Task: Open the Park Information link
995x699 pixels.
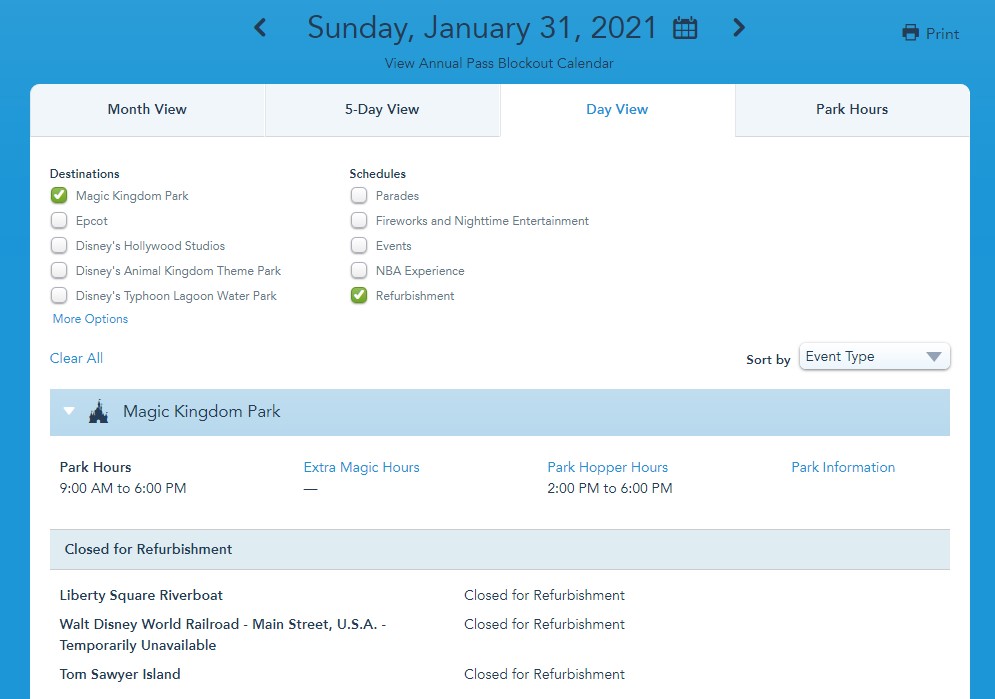Action: (x=843, y=467)
